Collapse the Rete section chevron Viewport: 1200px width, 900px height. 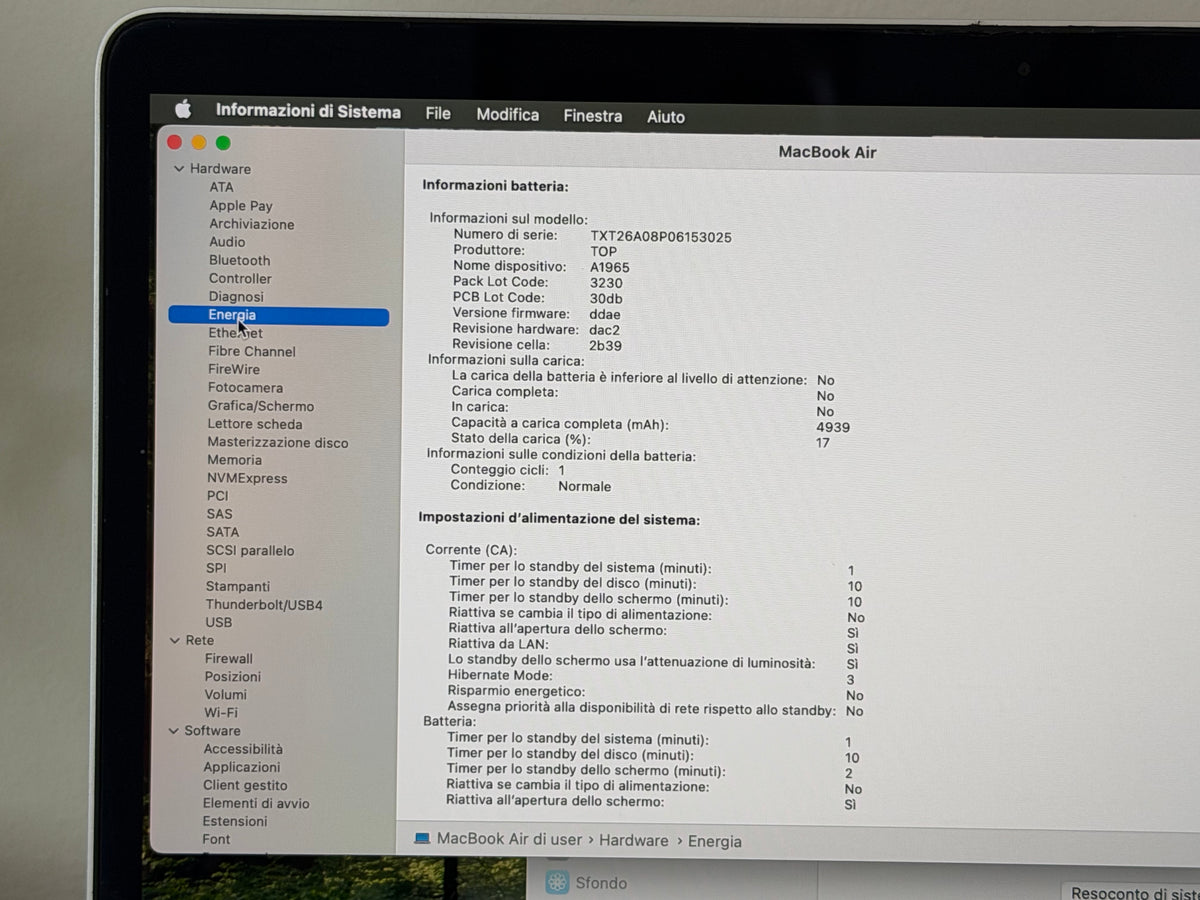pos(174,640)
